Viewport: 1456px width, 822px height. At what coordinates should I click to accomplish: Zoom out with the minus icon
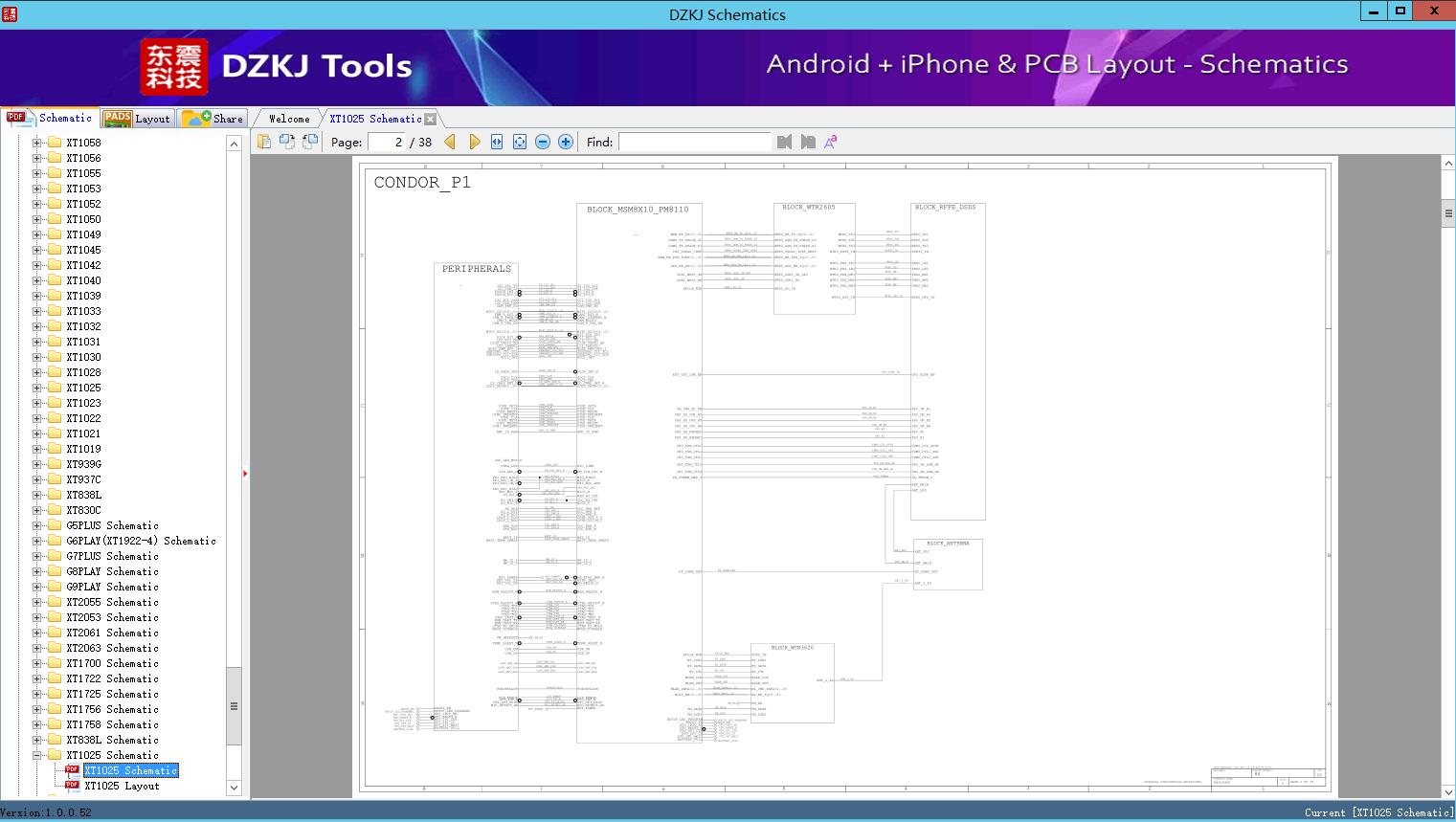point(543,142)
